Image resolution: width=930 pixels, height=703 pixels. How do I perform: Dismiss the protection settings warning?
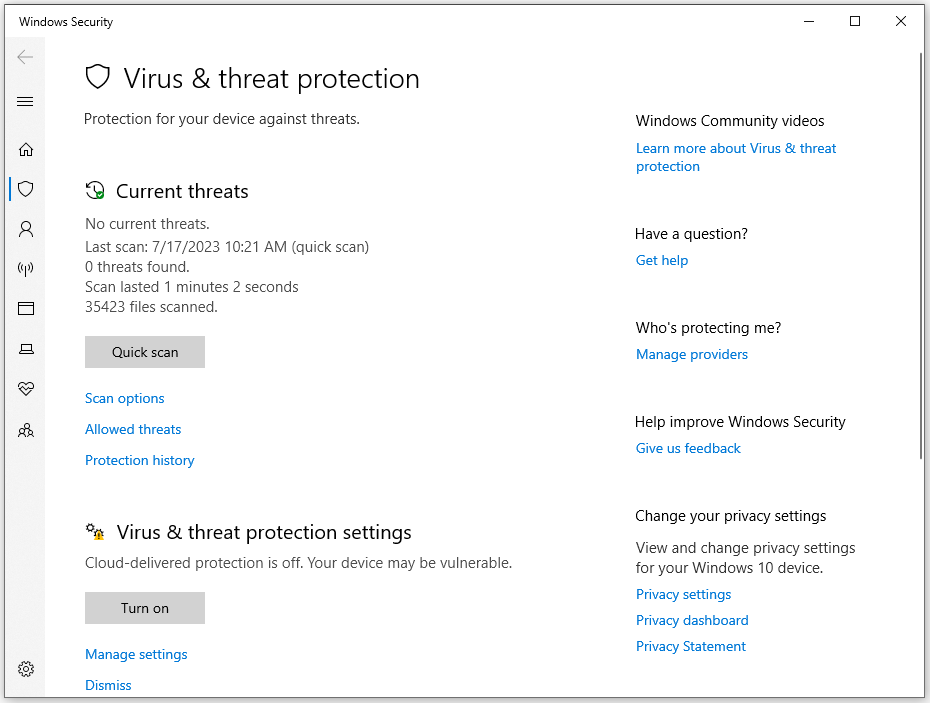[108, 685]
